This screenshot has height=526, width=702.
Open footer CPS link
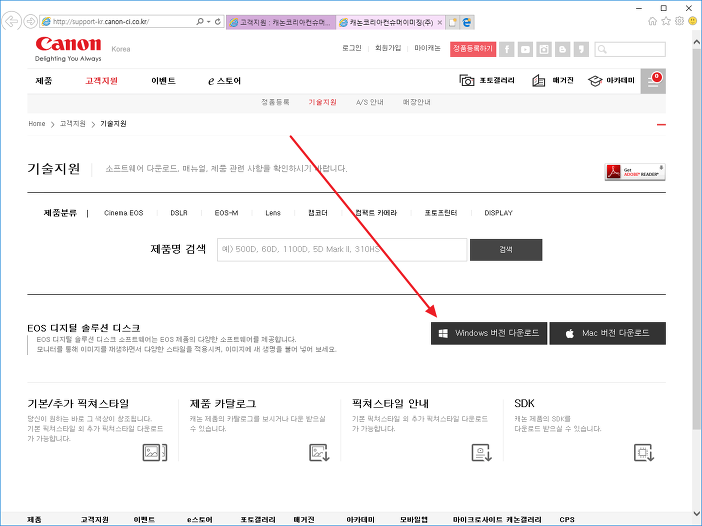pos(567,520)
